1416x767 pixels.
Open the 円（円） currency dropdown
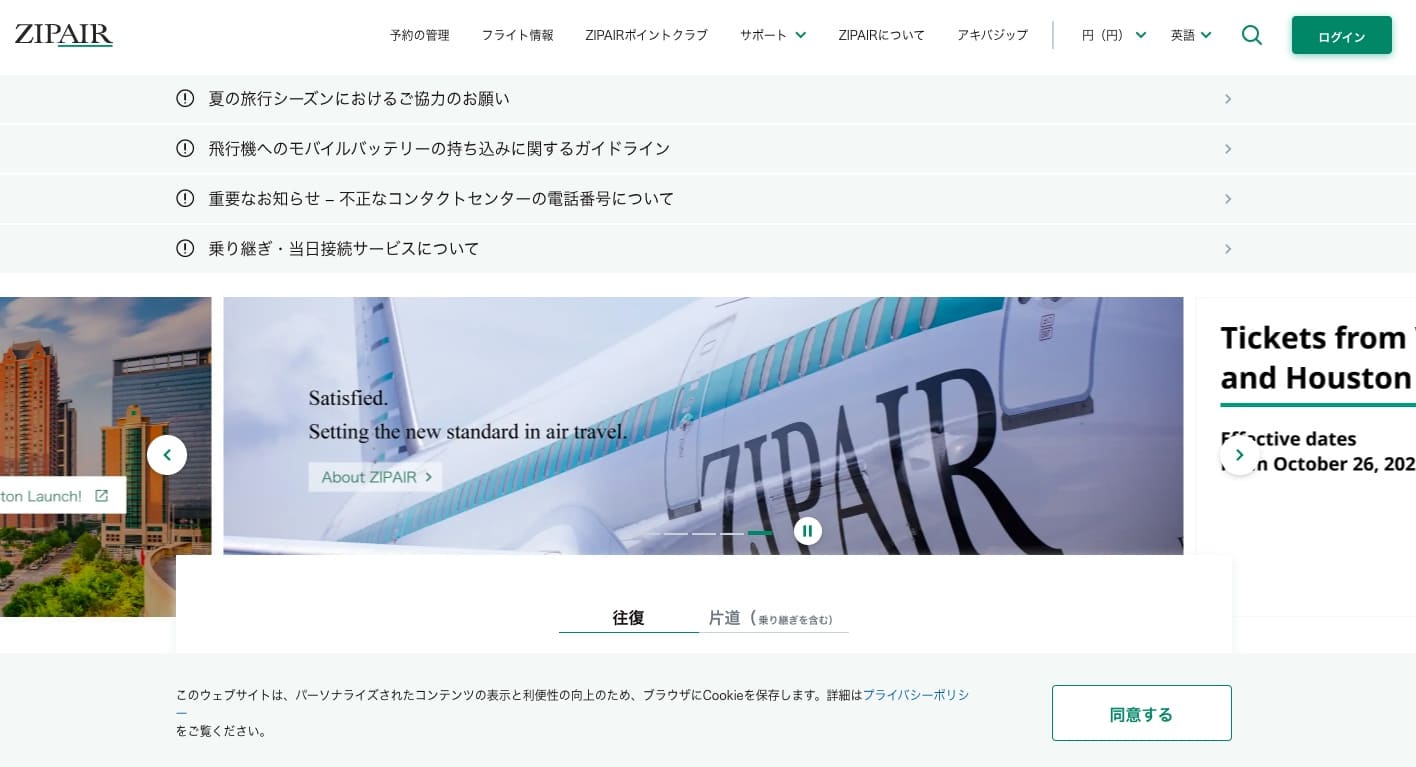[1114, 35]
